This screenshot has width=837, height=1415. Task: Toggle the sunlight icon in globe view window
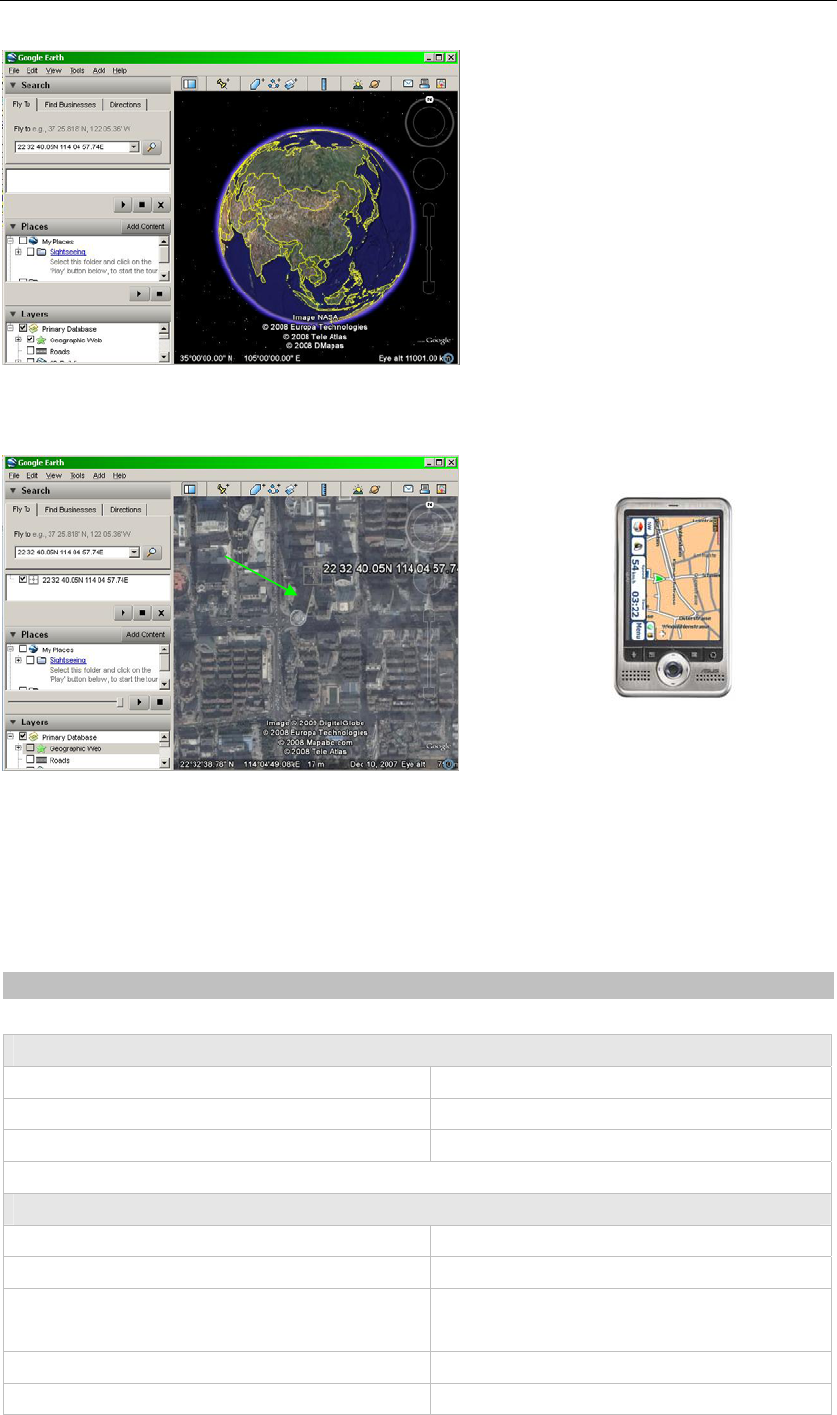click(357, 85)
